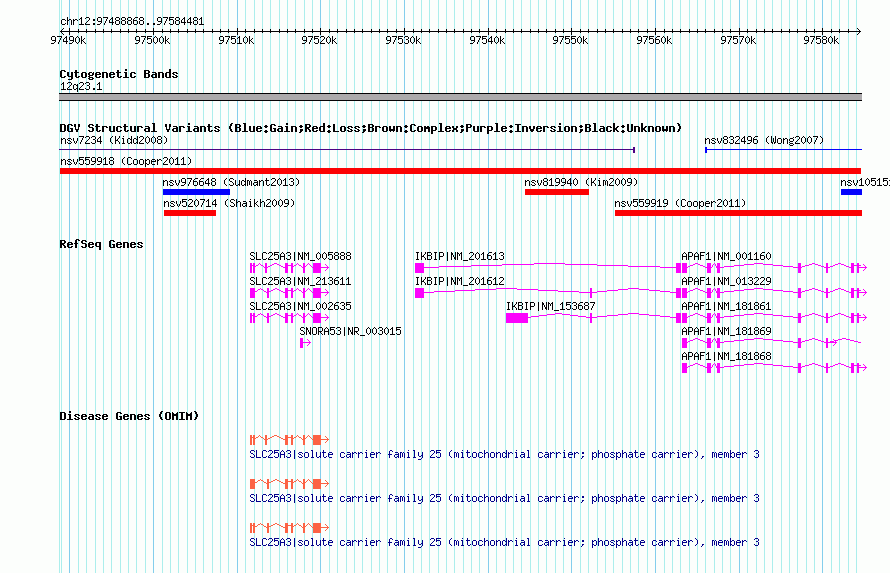Click the IKBIP|NM_201612 label
890x573 pixels.
click(460, 281)
